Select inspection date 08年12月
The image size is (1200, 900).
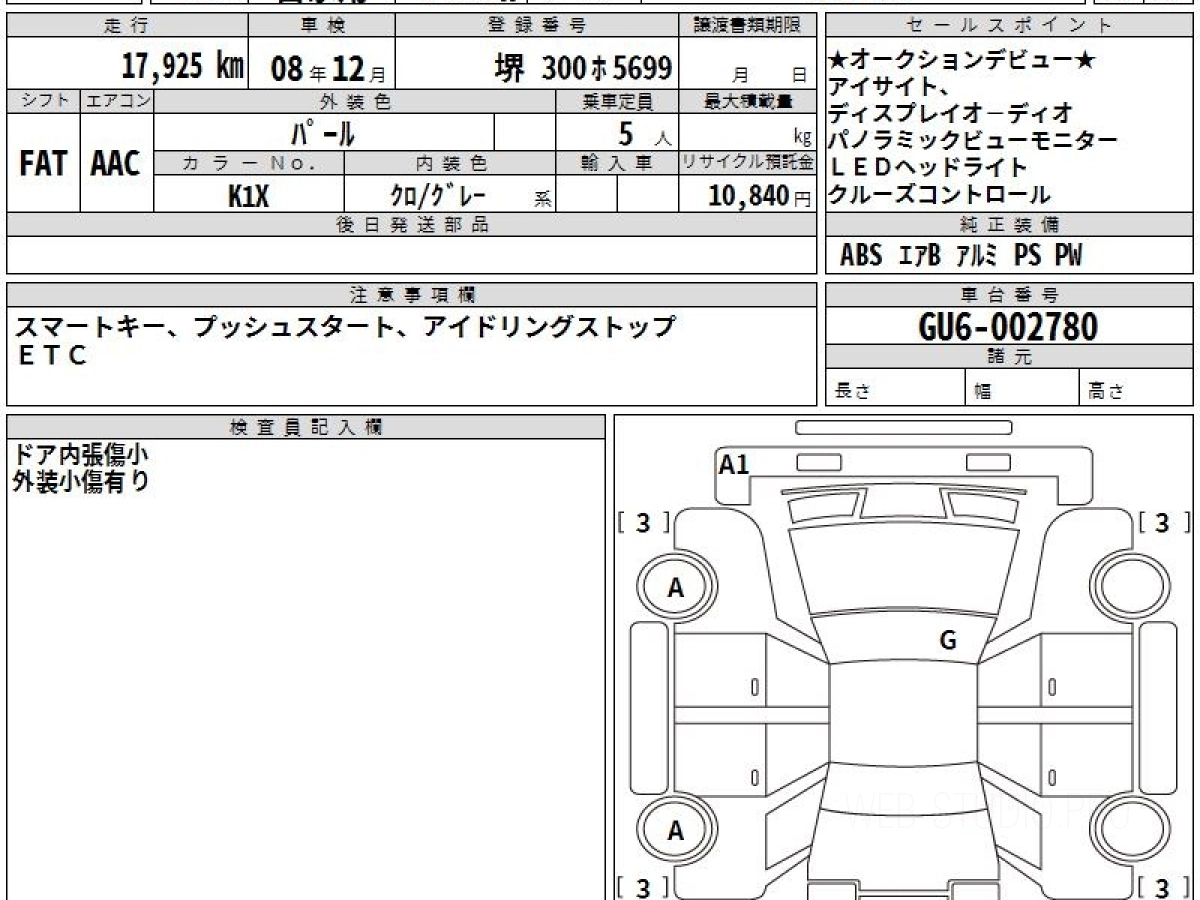tap(328, 68)
